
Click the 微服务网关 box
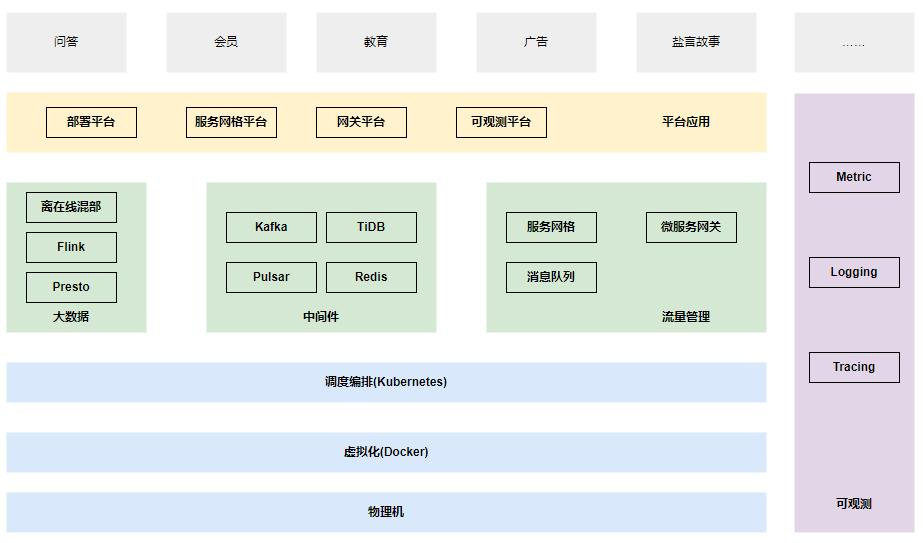click(x=691, y=227)
